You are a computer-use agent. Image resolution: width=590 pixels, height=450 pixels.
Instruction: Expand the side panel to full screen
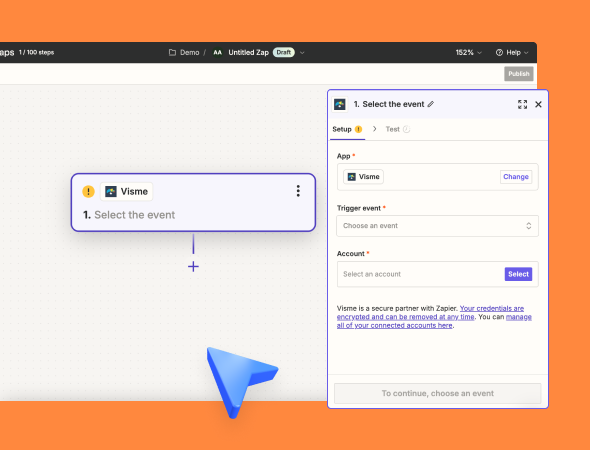(522, 104)
